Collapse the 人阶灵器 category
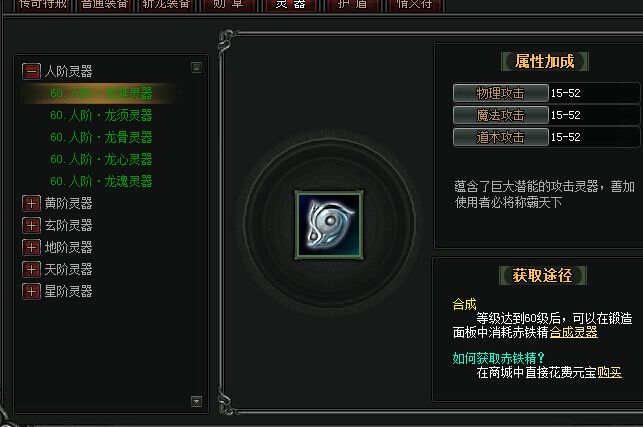The width and height of the screenshot is (643, 427). point(32,71)
